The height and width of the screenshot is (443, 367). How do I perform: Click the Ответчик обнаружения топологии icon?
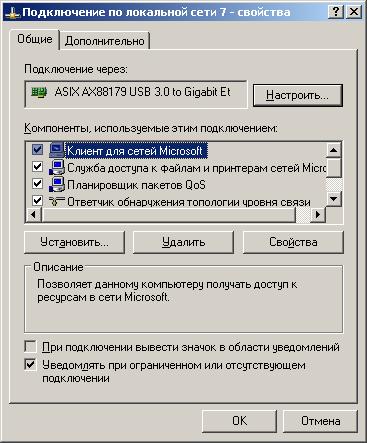click(57, 201)
